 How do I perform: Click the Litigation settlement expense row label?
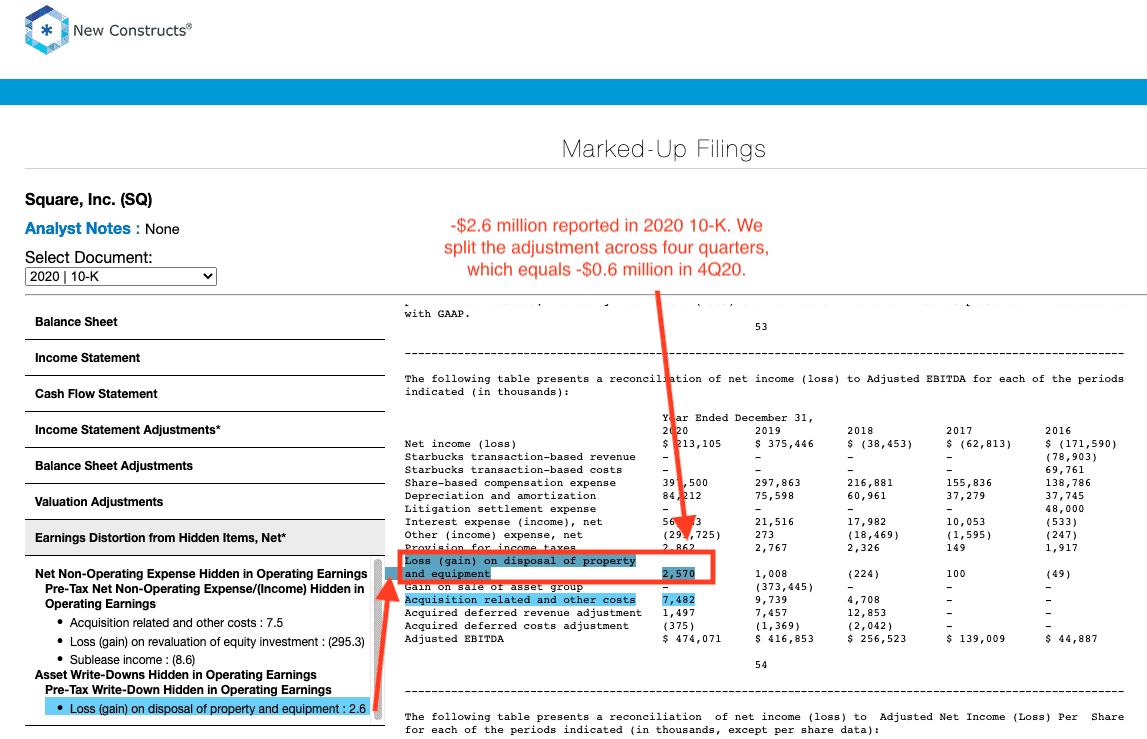[500, 509]
